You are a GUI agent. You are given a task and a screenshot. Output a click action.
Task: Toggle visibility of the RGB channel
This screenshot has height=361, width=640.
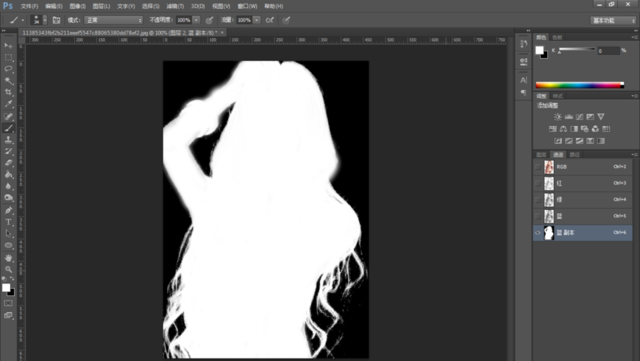[538, 167]
